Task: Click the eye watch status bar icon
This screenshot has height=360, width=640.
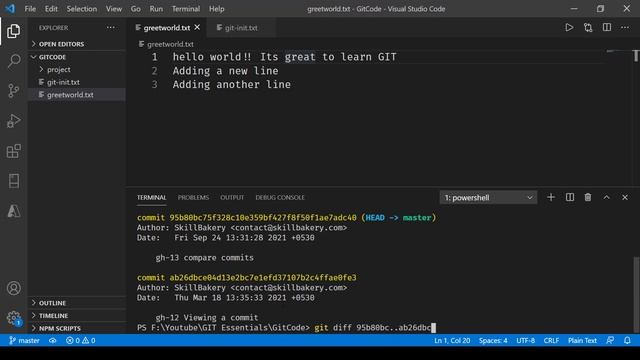Action: 53,340
